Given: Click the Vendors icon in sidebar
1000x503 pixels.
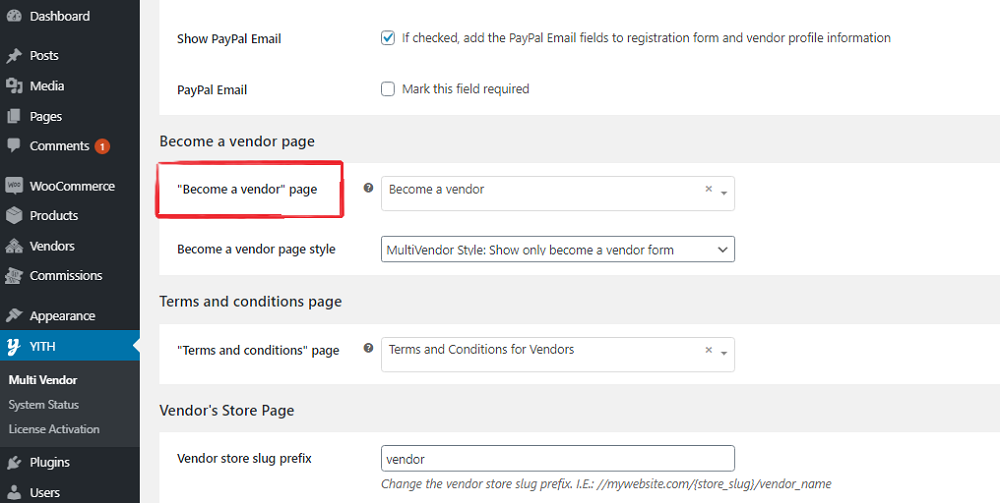Looking at the screenshot, I should [x=14, y=246].
